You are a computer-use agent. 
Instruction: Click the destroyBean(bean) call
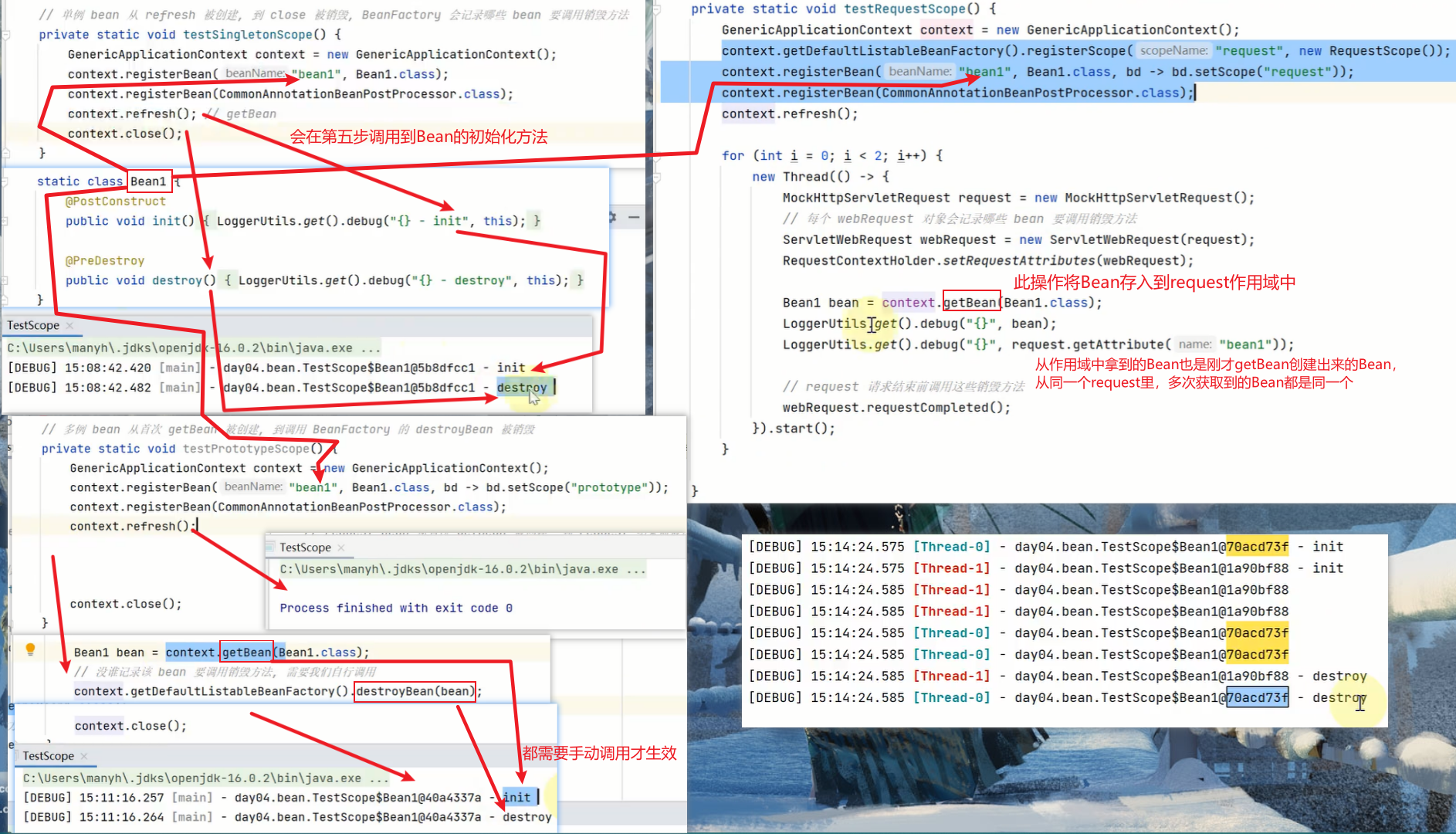(x=415, y=690)
